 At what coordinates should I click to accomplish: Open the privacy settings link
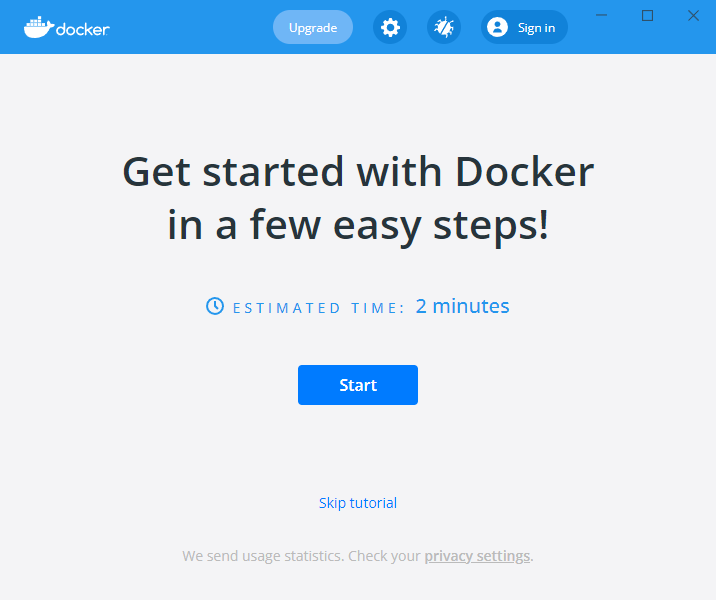[477, 556]
